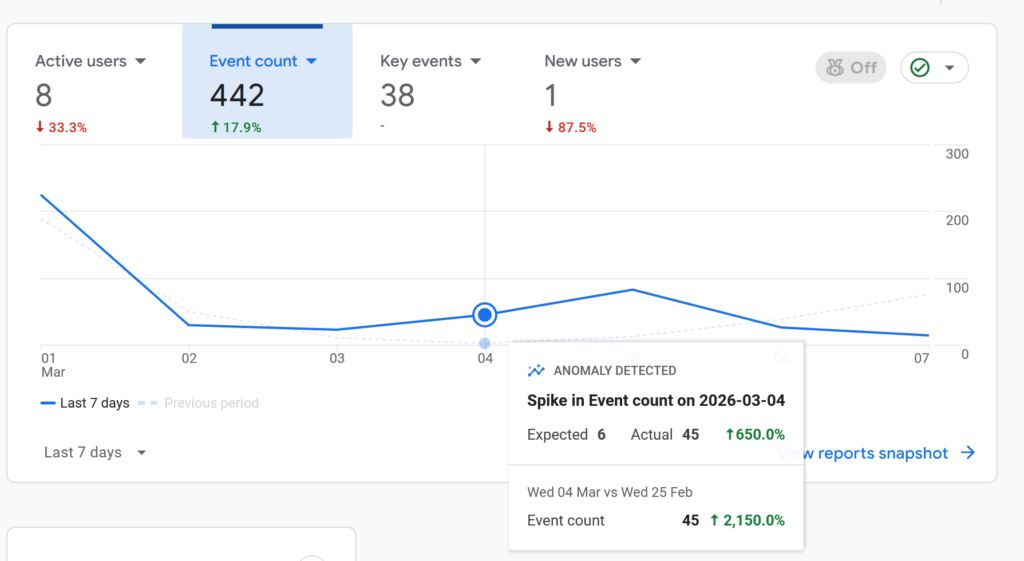Select the New users tab showing 1
Image resolution: width=1024 pixels, height=561 pixels.
(x=592, y=80)
